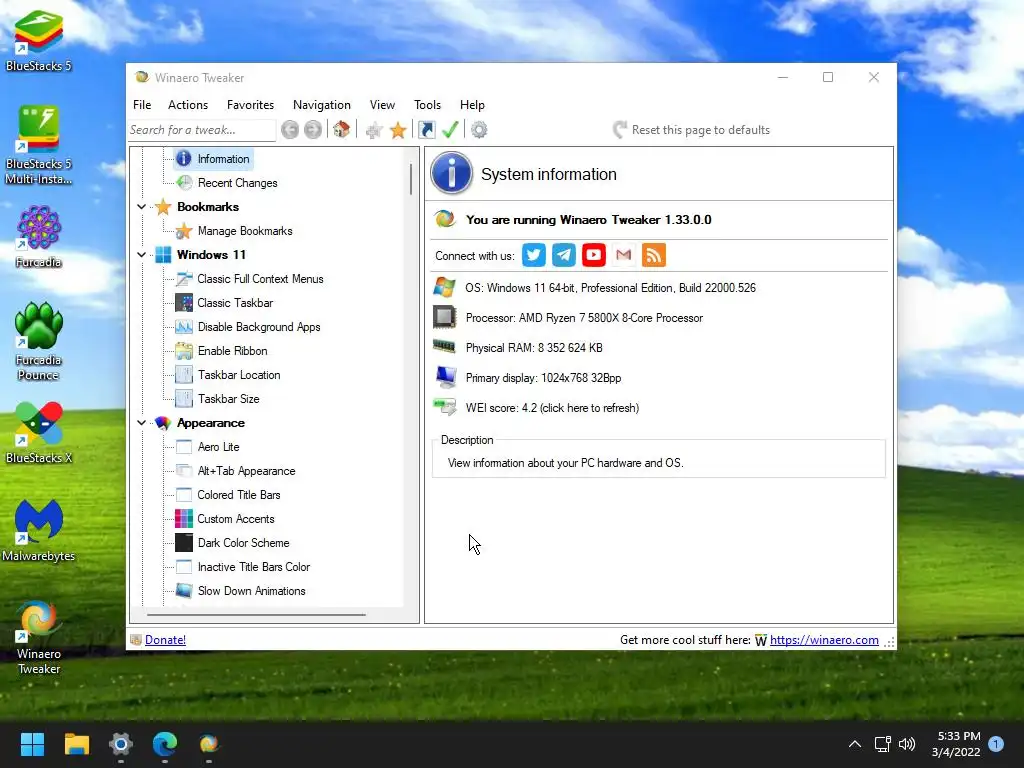The width and height of the screenshot is (1024, 768).
Task: Select Winaero Tweaker desktop shortcut
Action: click(39, 636)
